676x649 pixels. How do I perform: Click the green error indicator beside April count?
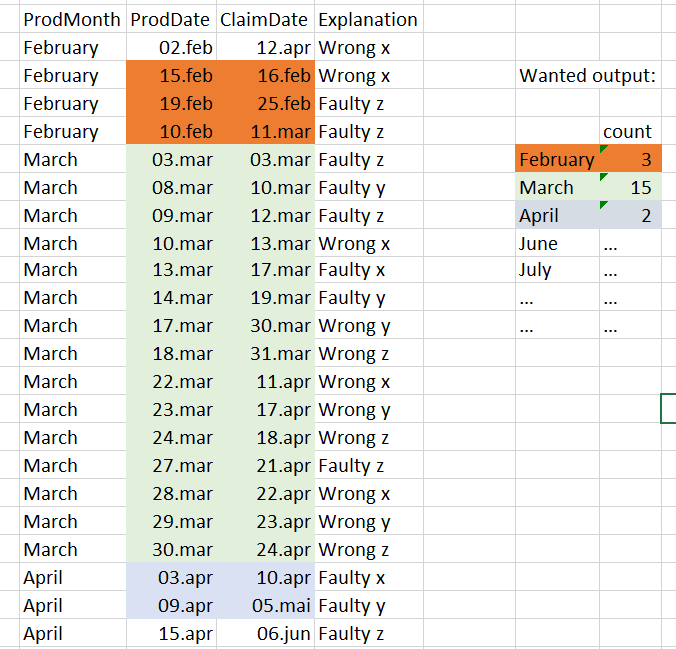[x=604, y=205]
